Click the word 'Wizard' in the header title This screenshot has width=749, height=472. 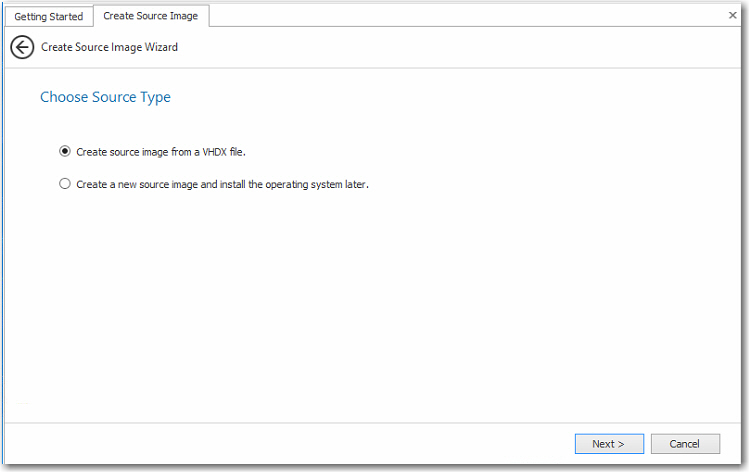[161, 47]
